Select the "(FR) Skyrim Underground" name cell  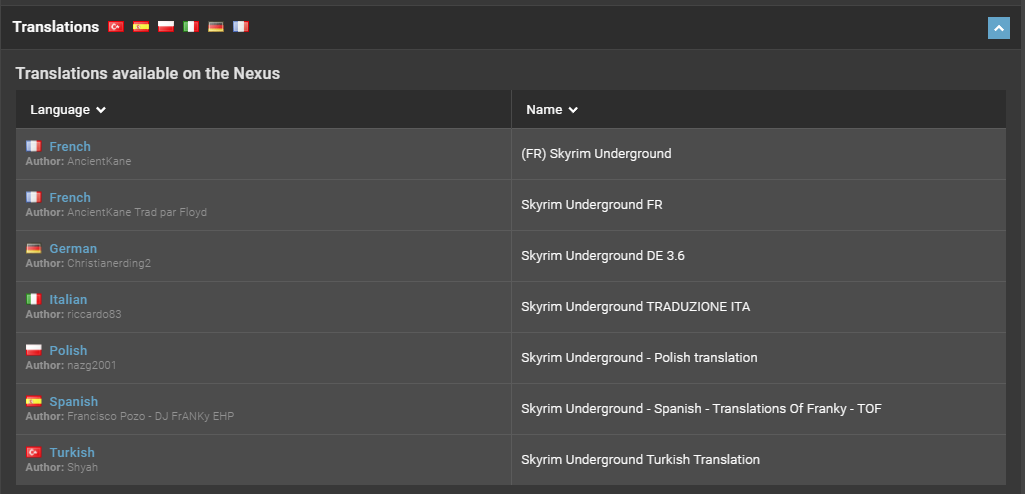coord(596,154)
